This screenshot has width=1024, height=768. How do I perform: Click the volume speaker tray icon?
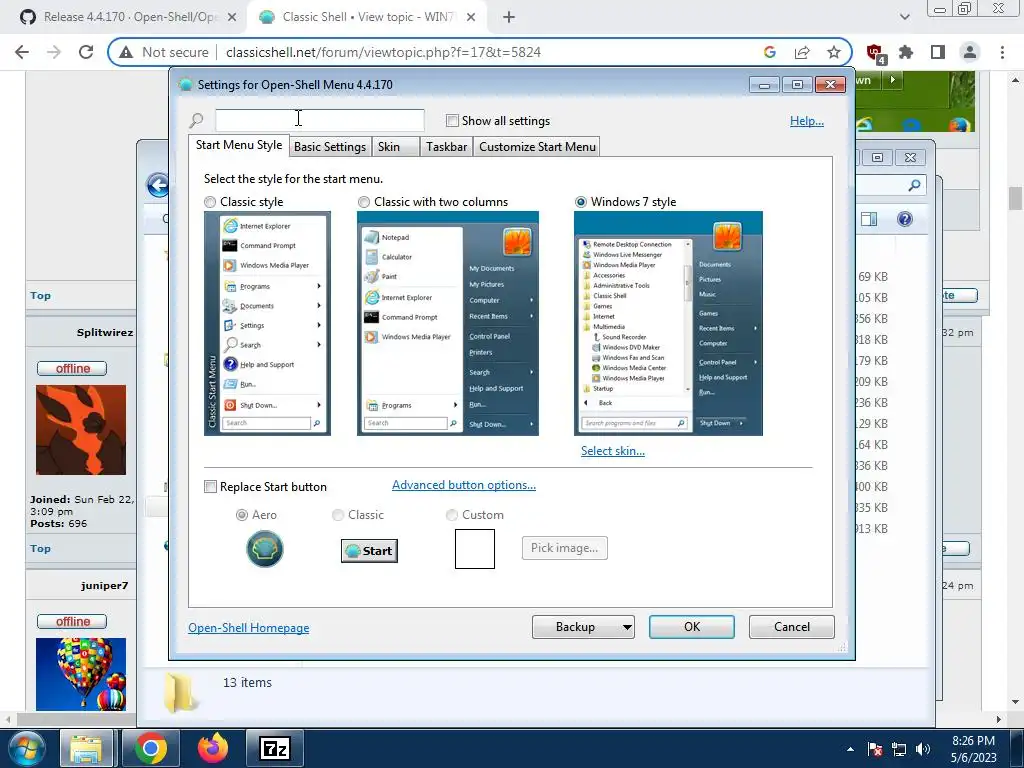pyautogui.click(x=923, y=749)
